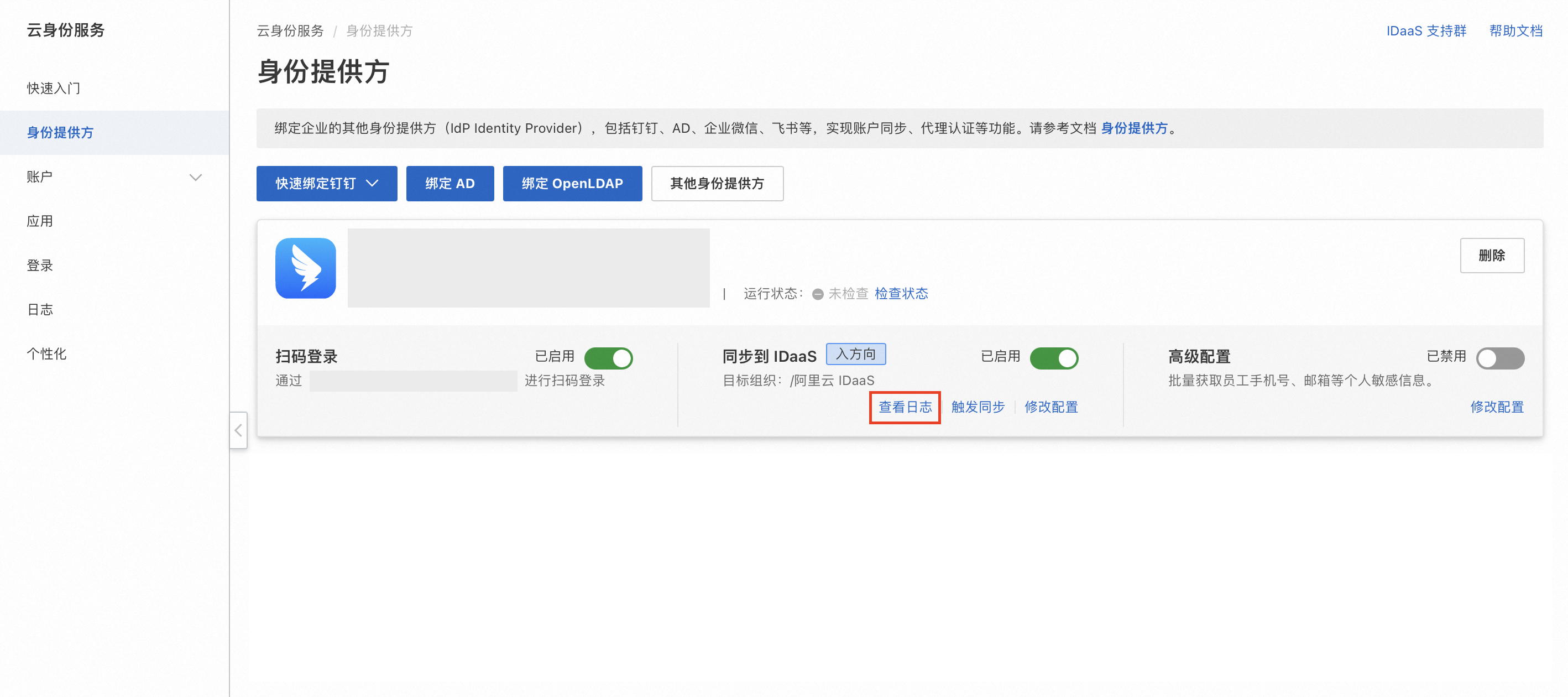1568x697 pixels.
Task: Open the 身份提供方 documentation link in banner
Action: 1134,128
